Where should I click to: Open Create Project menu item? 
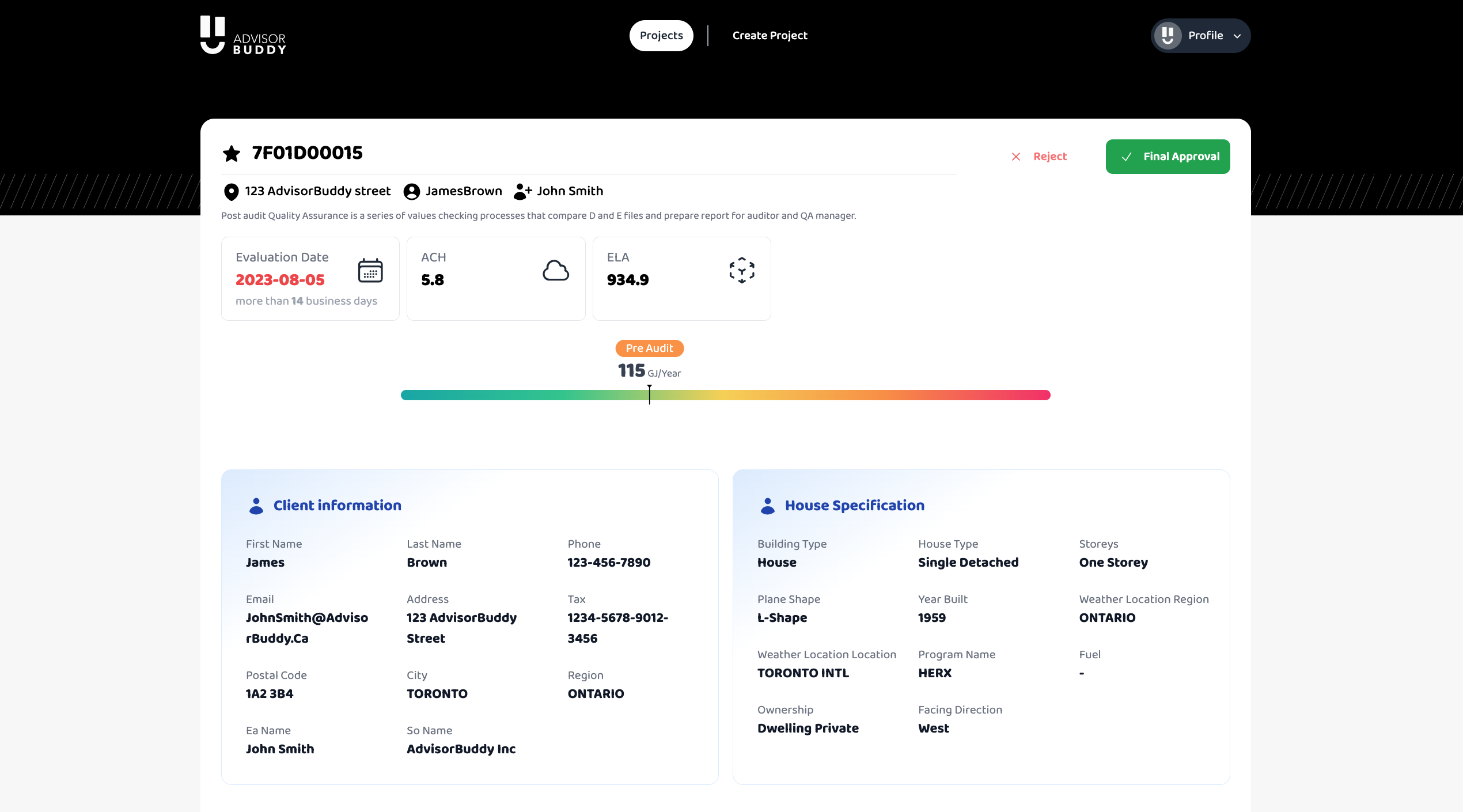(x=770, y=36)
